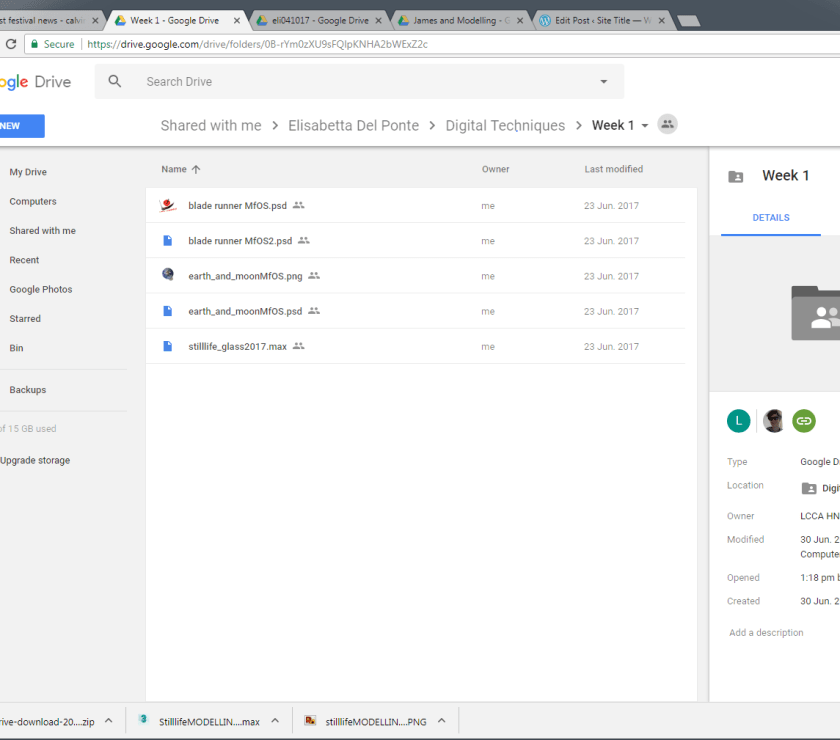Open Shared with me in sidebar
The height and width of the screenshot is (740, 840).
42,231
